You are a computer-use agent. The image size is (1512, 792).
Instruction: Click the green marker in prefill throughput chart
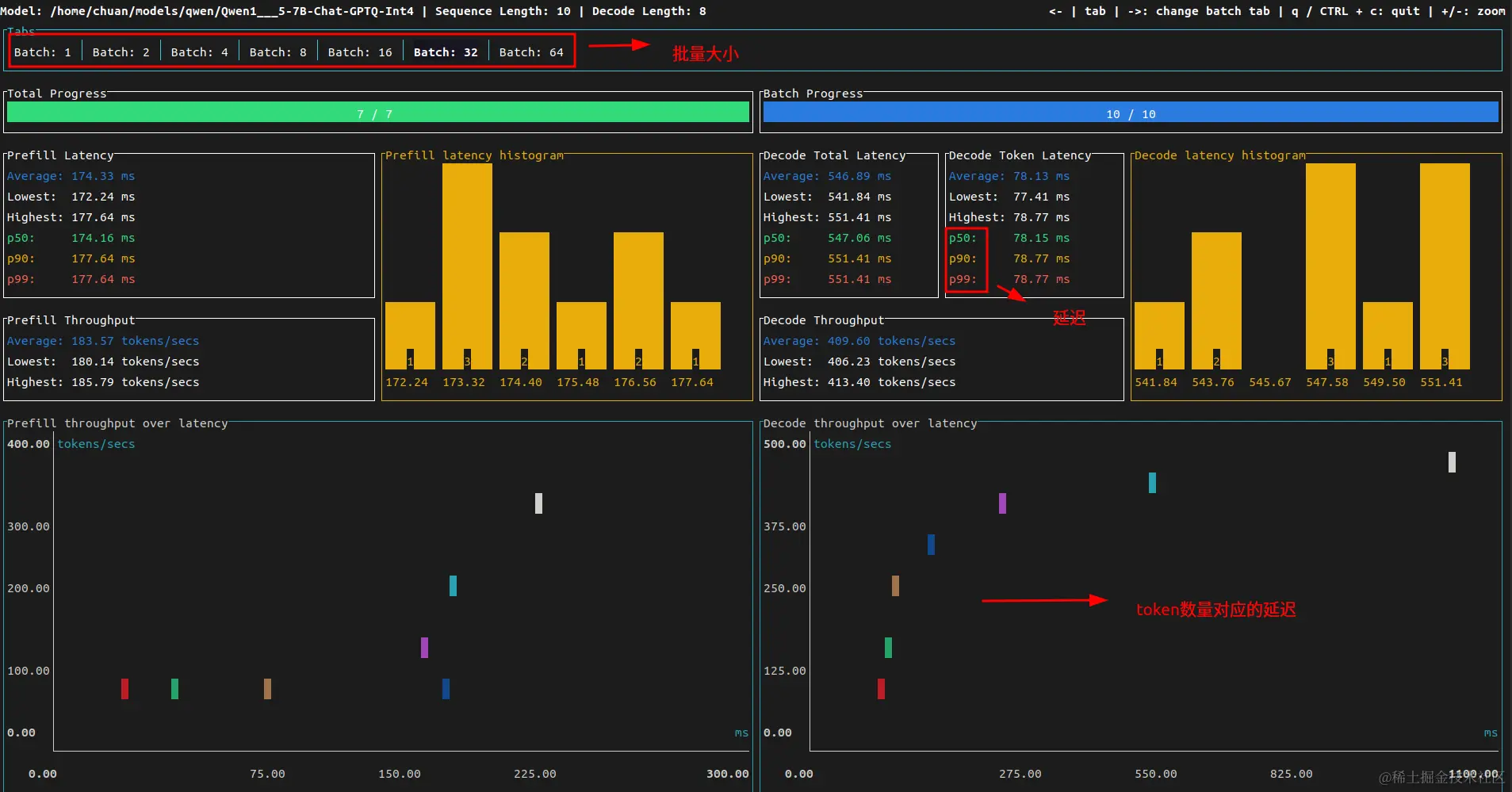click(x=174, y=689)
